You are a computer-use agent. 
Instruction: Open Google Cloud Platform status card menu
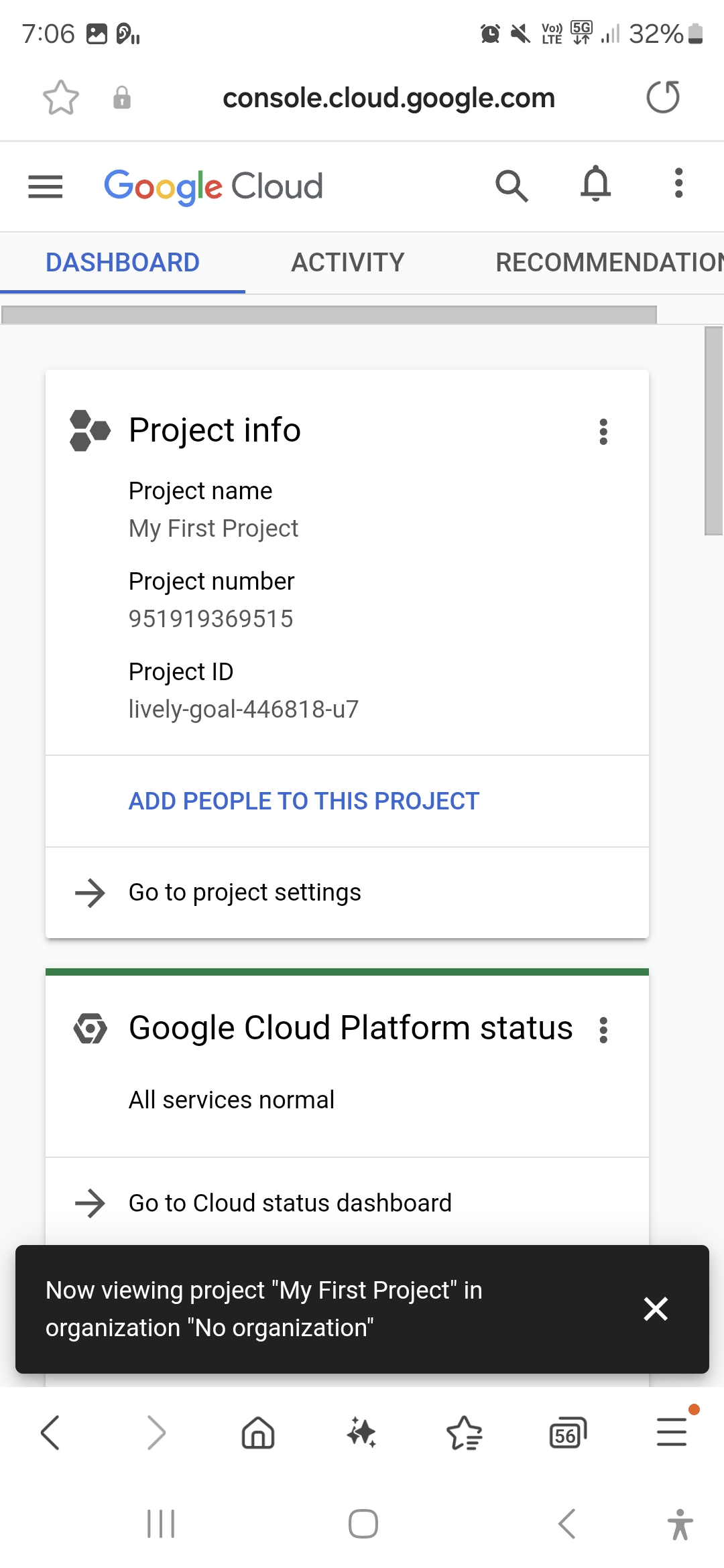603,1030
